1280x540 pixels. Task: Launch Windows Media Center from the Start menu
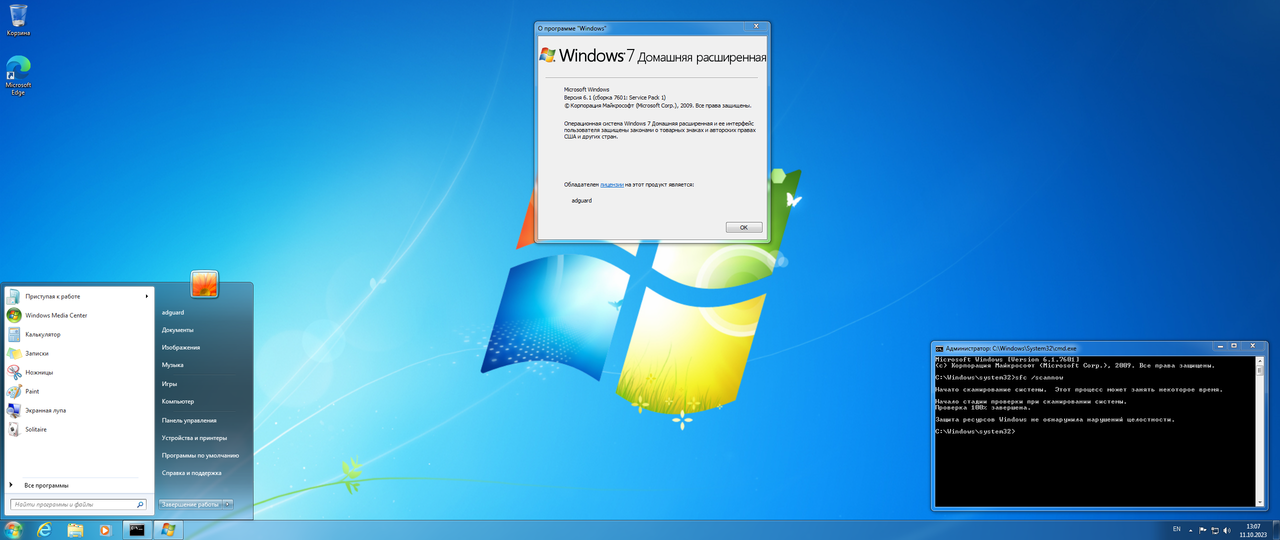click(x=78, y=315)
